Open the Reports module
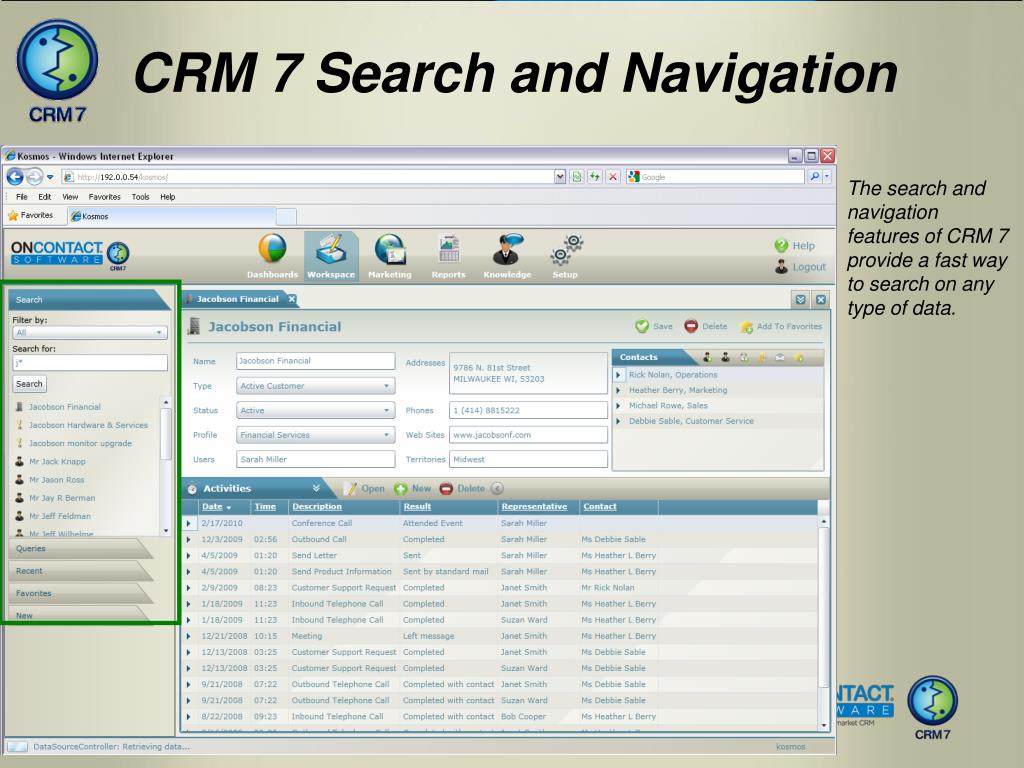Viewport: 1024px width, 768px height. coord(449,257)
